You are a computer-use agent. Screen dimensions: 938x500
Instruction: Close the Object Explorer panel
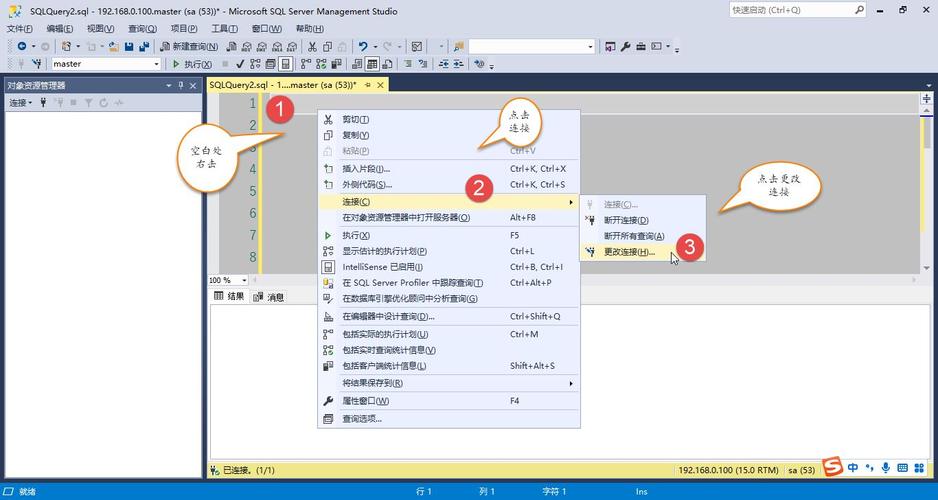[x=193, y=86]
